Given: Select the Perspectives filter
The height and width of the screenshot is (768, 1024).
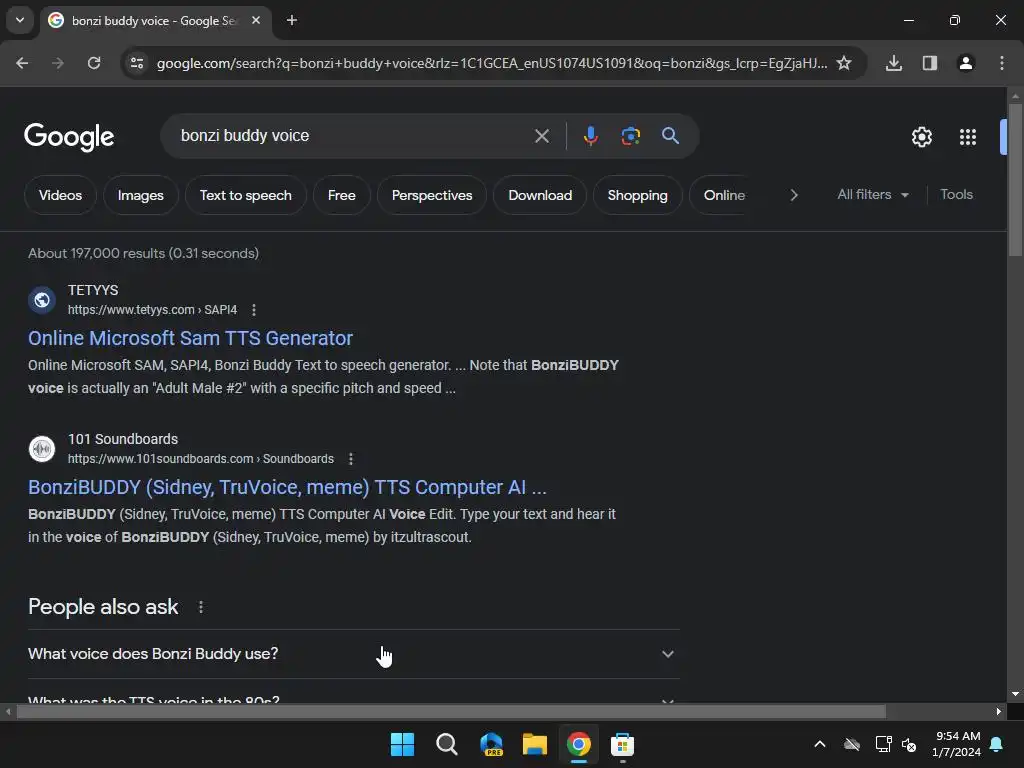Looking at the screenshot, I should click(432, 195).
